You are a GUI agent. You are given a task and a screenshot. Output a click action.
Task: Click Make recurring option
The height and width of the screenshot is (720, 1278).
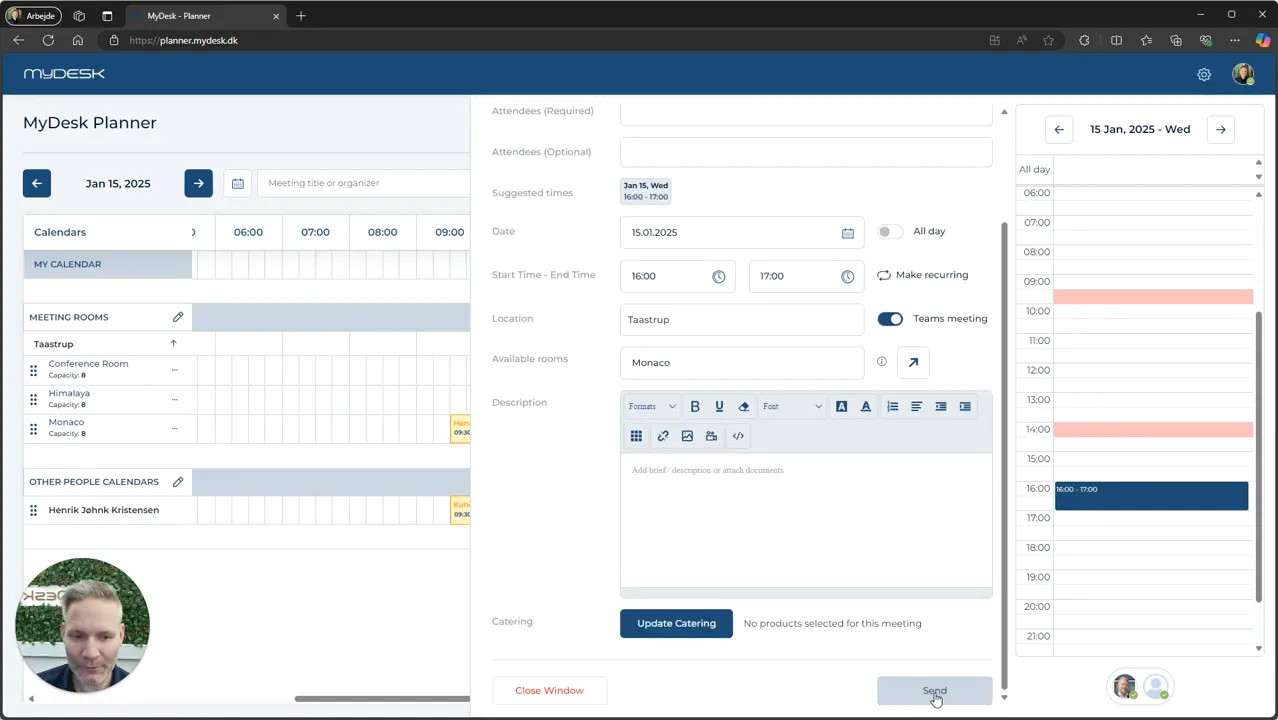click(x=923, y=275)
